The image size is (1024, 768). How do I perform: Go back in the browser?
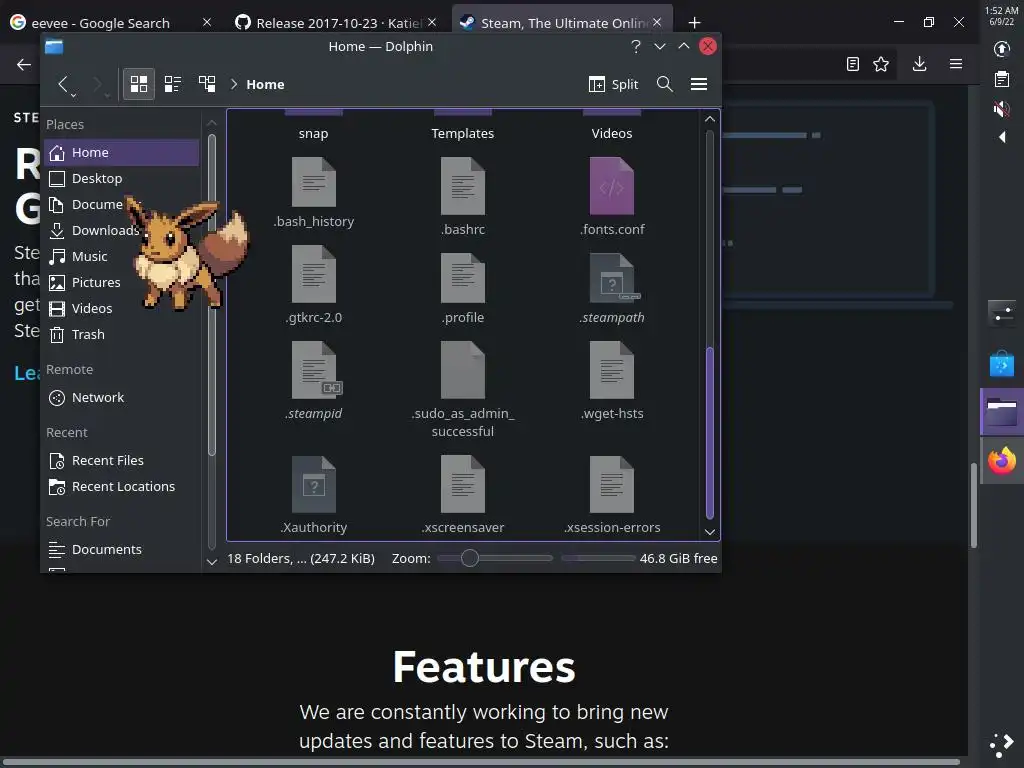(x=24, y=64)
